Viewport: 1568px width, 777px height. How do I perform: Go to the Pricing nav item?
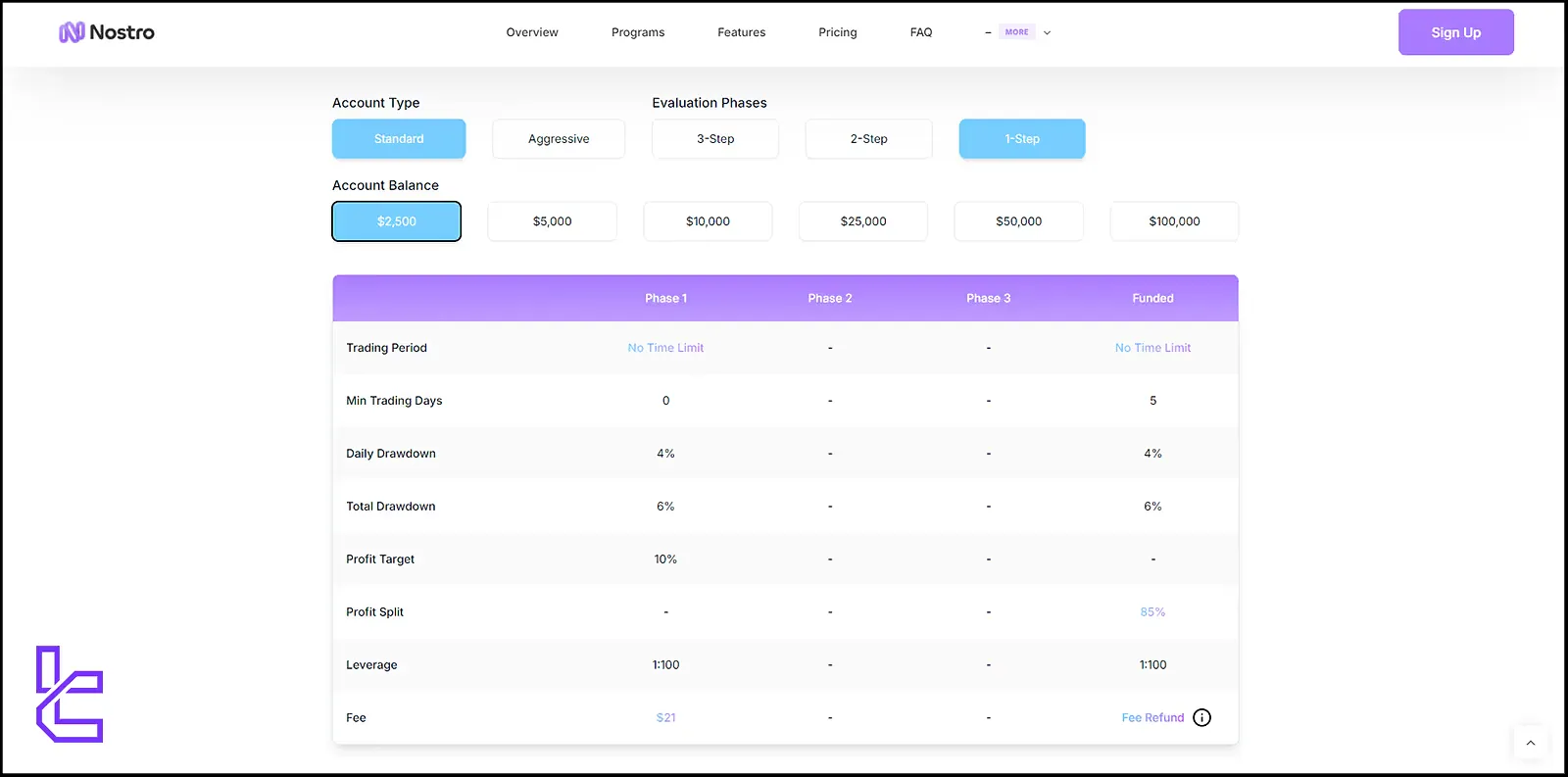(x=838, y=32)
